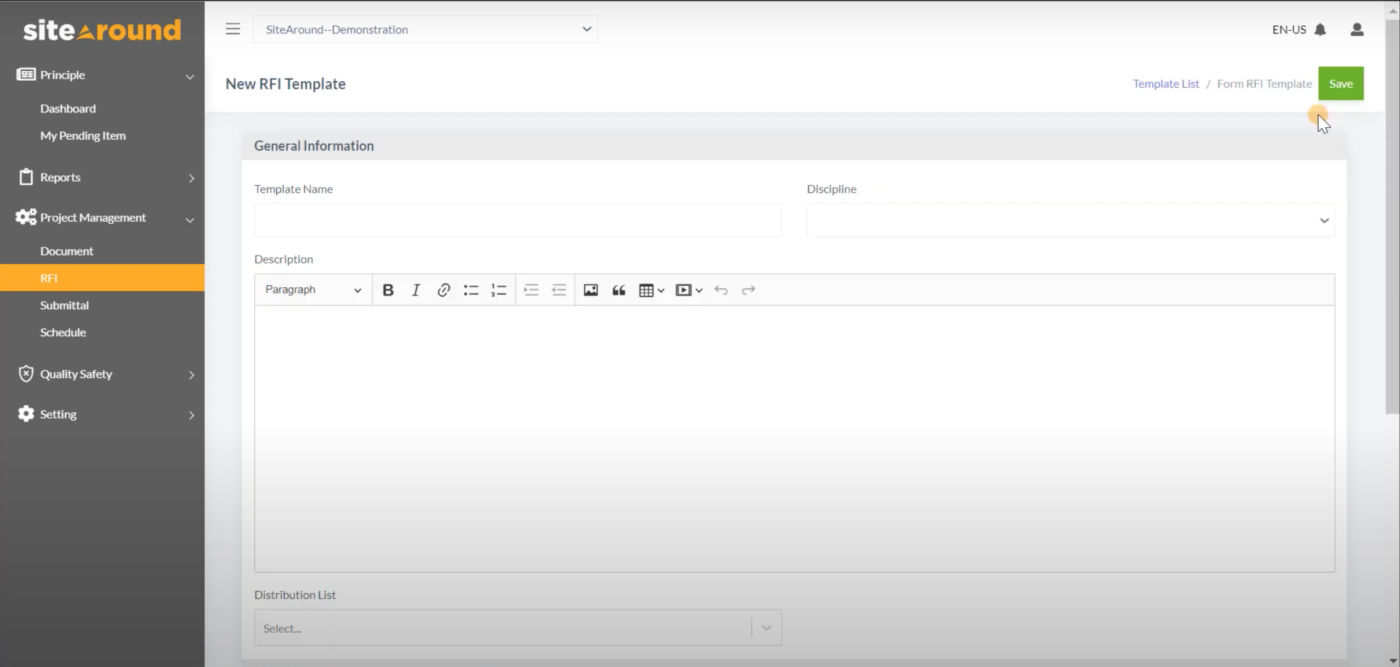The height and width of the screenshot is (667, 1400).
Task: Save the new RFI template
Action: click(x=1341, y=83)
